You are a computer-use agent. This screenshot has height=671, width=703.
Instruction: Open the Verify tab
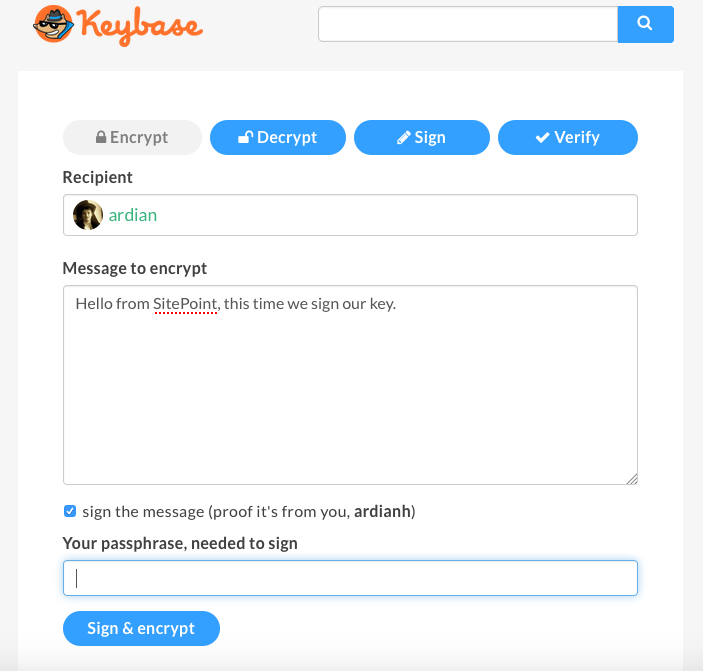point(568,137)
